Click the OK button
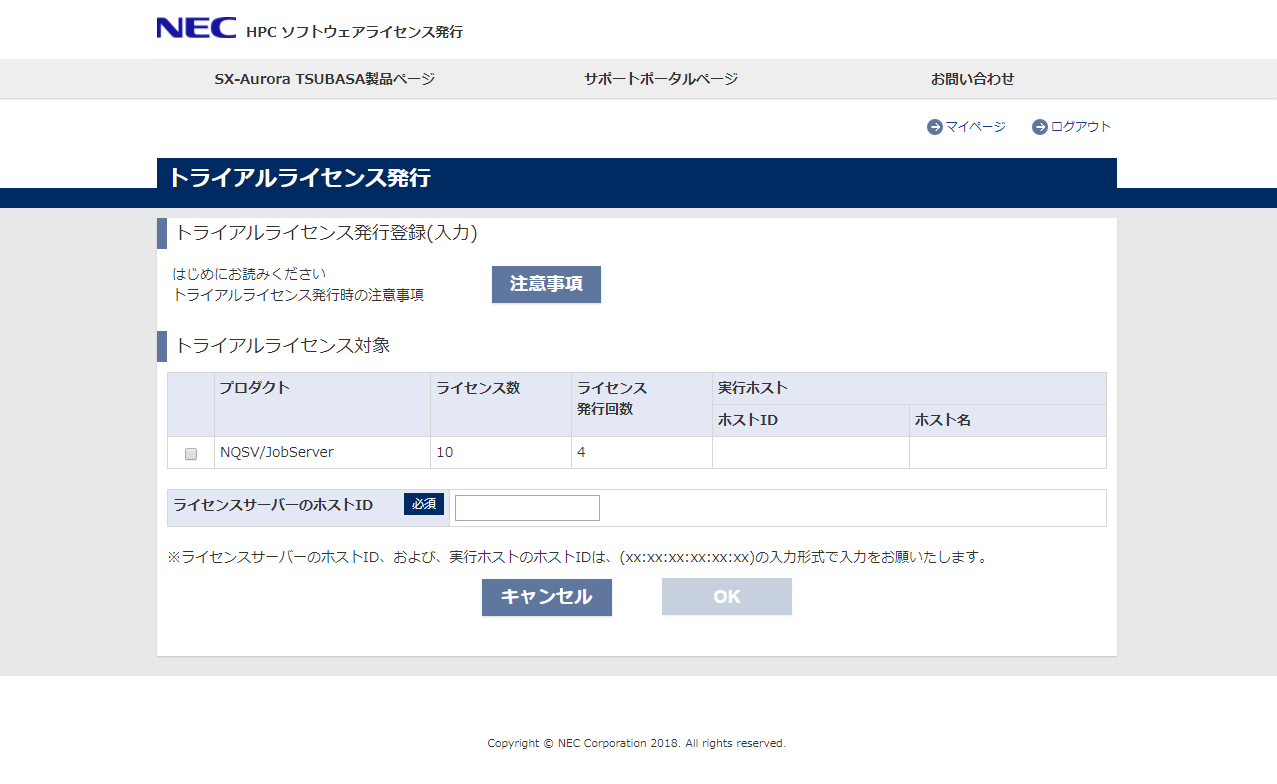Screen dimensions: 1277x784 tap(727, 597)
